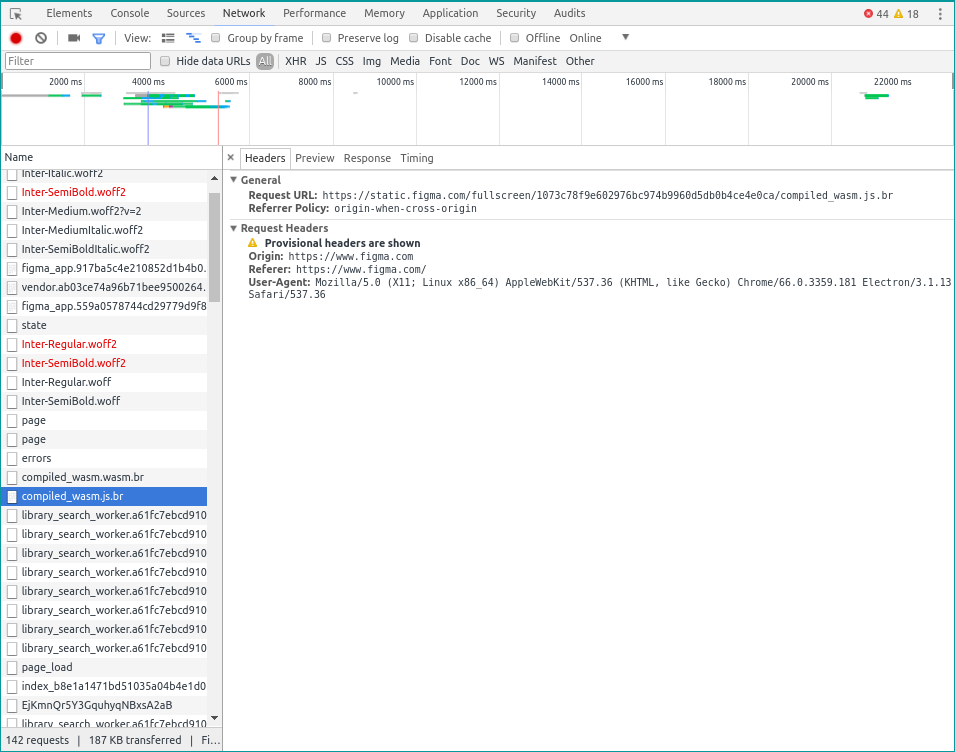Click file icon of figma_app.917ba5c4e210852d1b4b0 row

(x=12, y=269)
